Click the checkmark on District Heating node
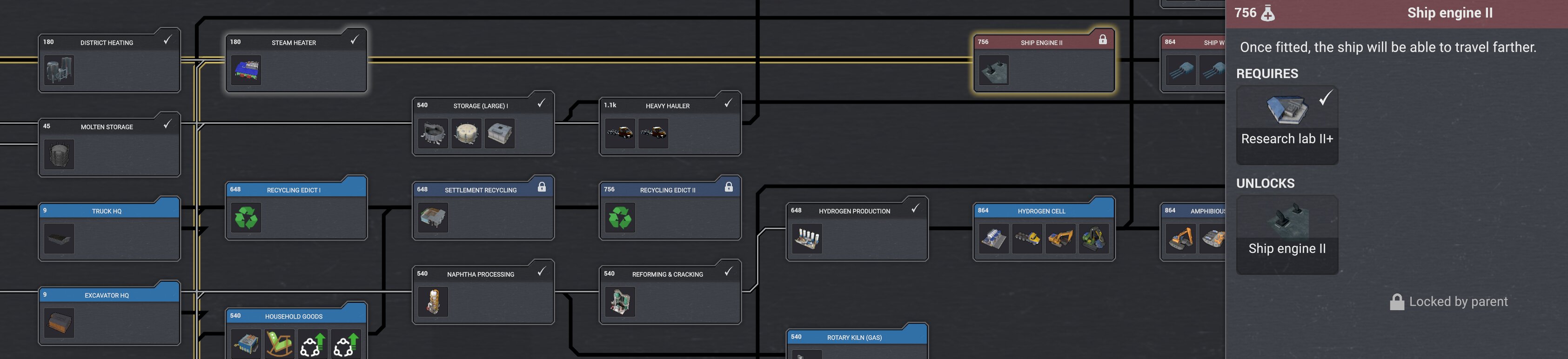 tap(168, 40)
